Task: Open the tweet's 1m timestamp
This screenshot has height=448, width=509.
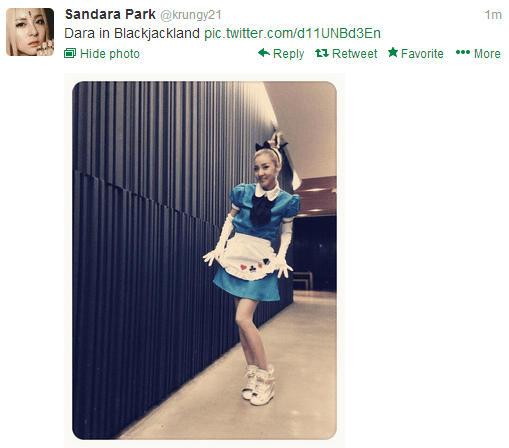Action: pos(493,15)
